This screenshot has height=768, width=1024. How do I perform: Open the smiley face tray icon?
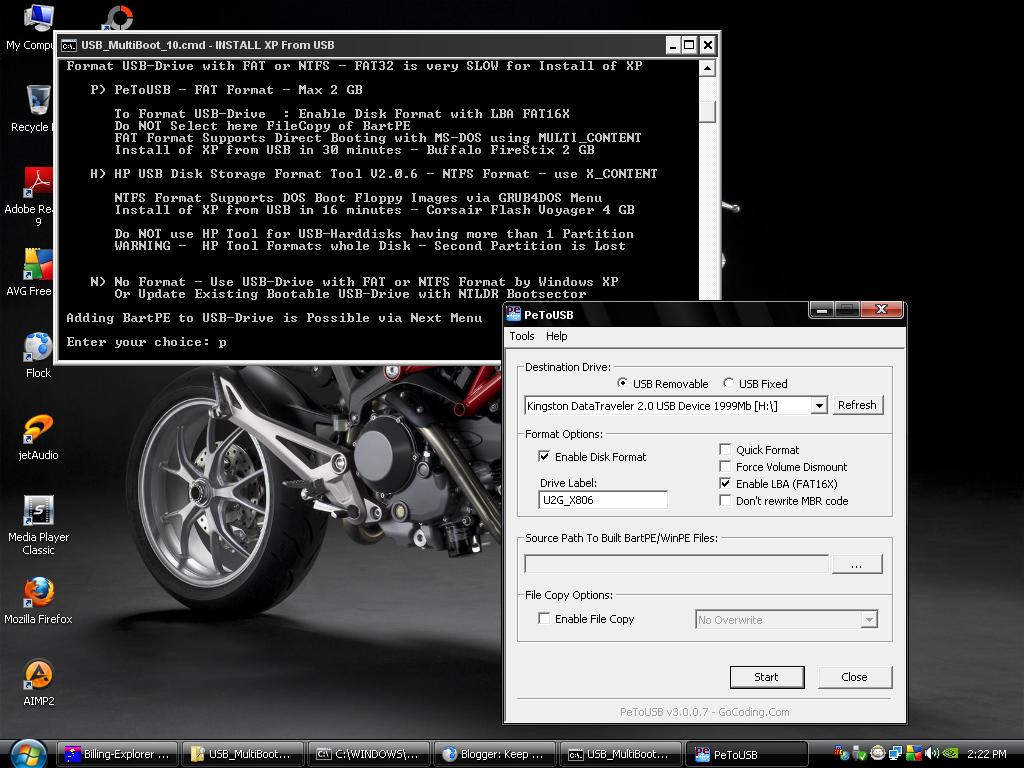[x=877, y=753]
